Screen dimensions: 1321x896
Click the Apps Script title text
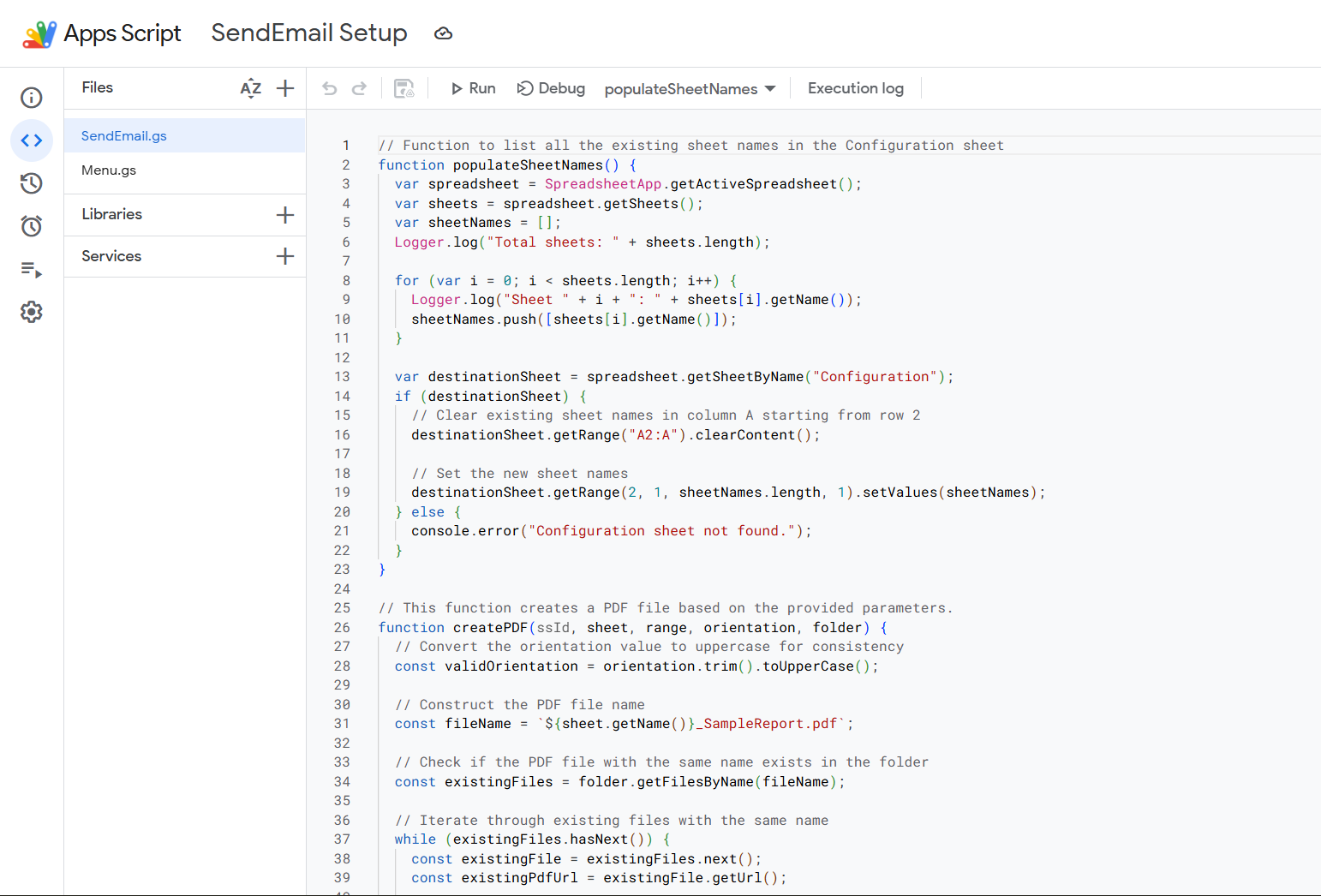tap(123, 33)
